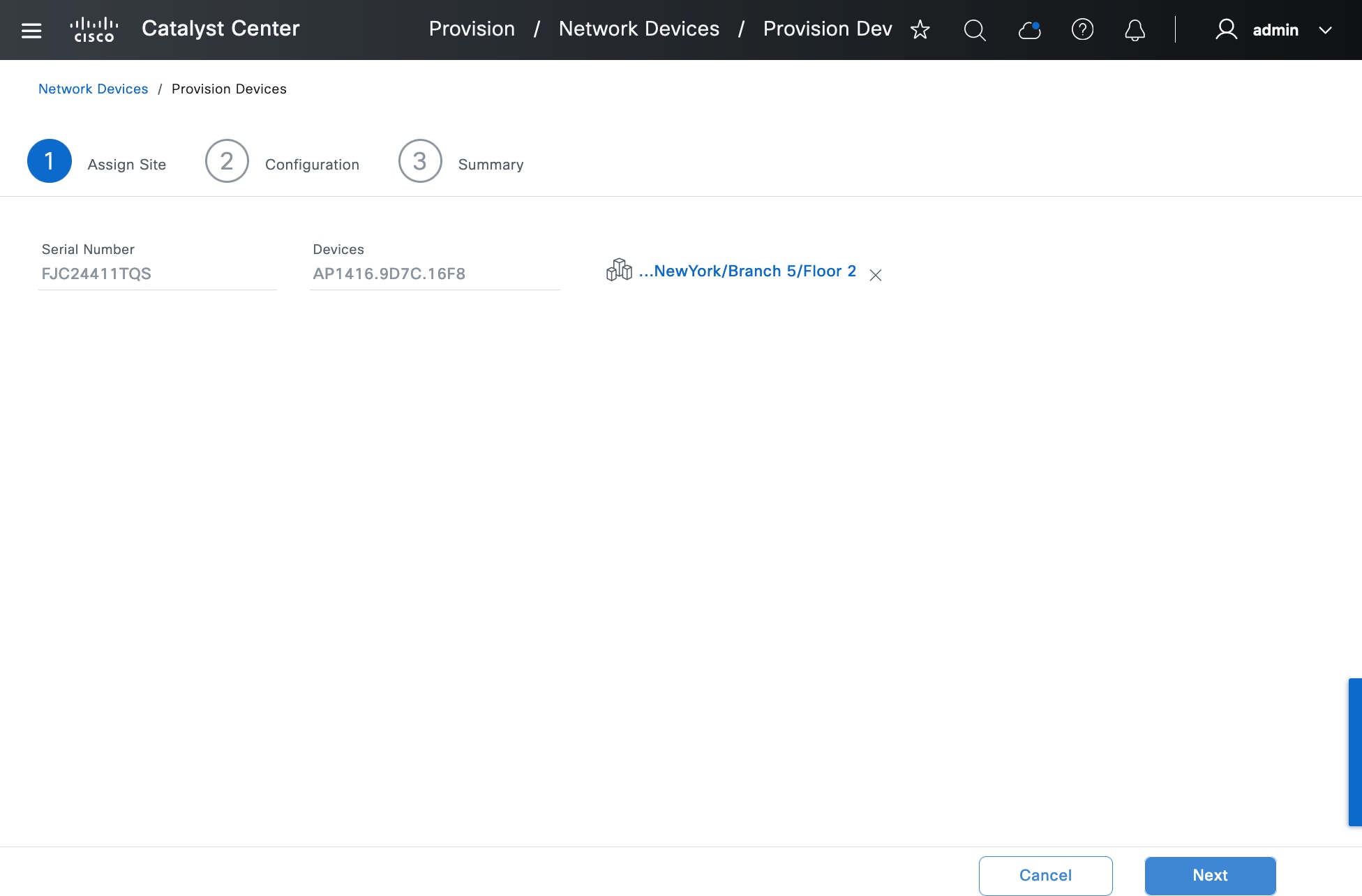Open the global search magnifier
Image resolution: width=1362 pixels, height=896 pixels.
[975, 30]
